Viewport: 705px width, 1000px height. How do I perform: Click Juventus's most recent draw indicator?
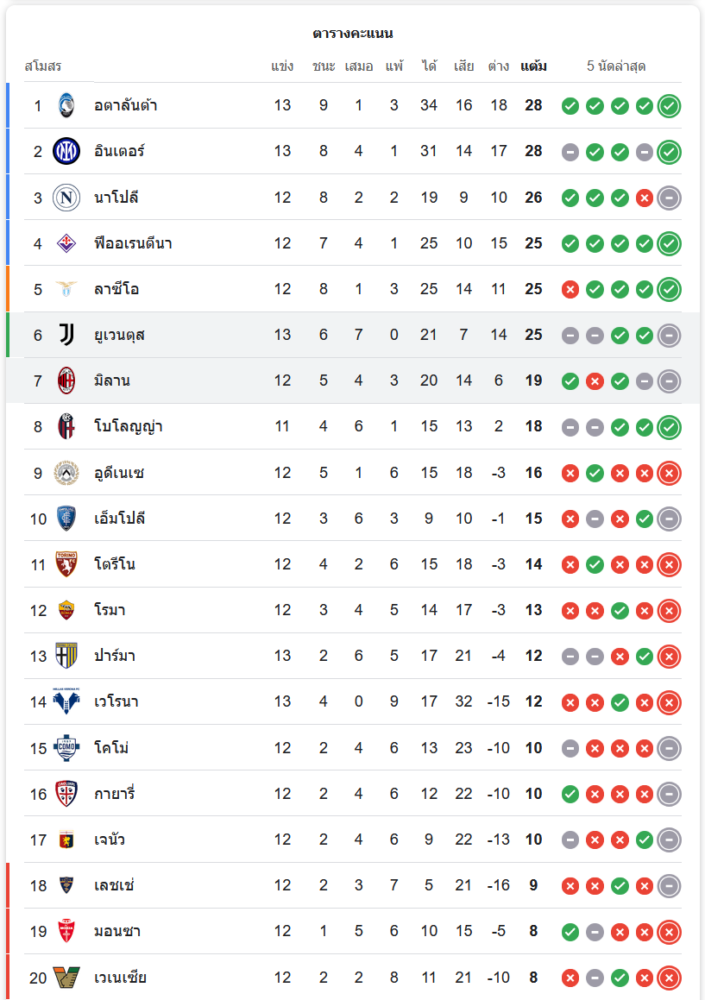[x=669, y=335]
